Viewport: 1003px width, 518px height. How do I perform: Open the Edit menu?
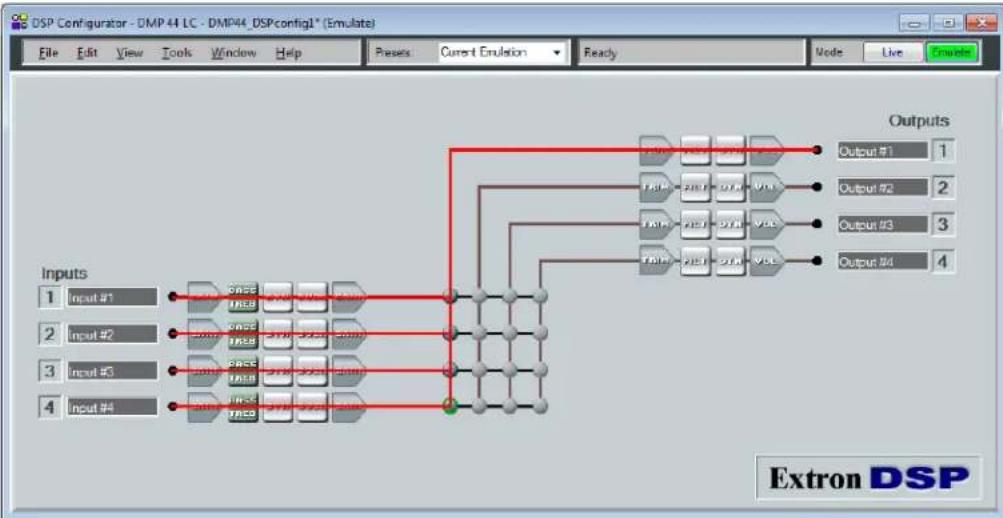[x=86, y=53]
